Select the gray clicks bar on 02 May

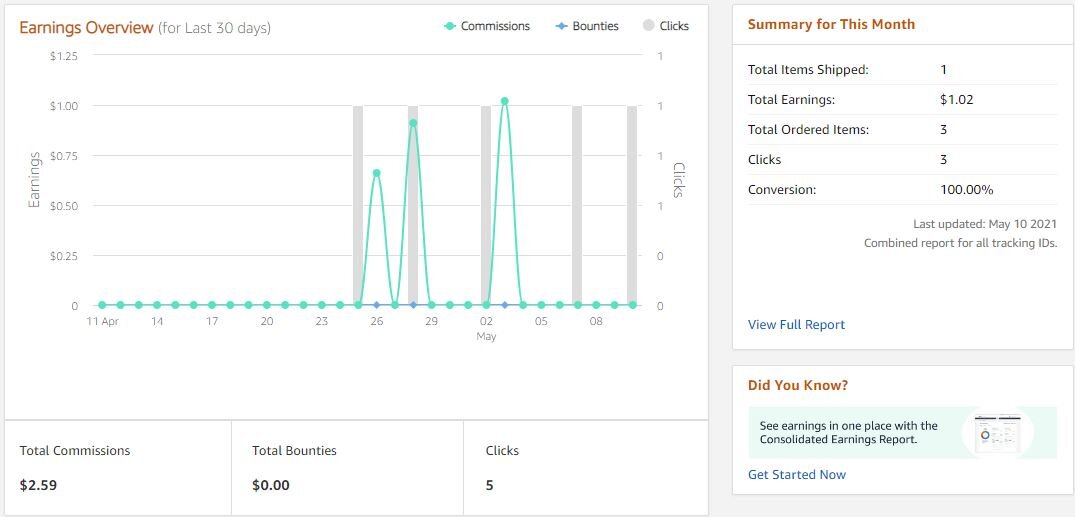[x=486, y=205]
